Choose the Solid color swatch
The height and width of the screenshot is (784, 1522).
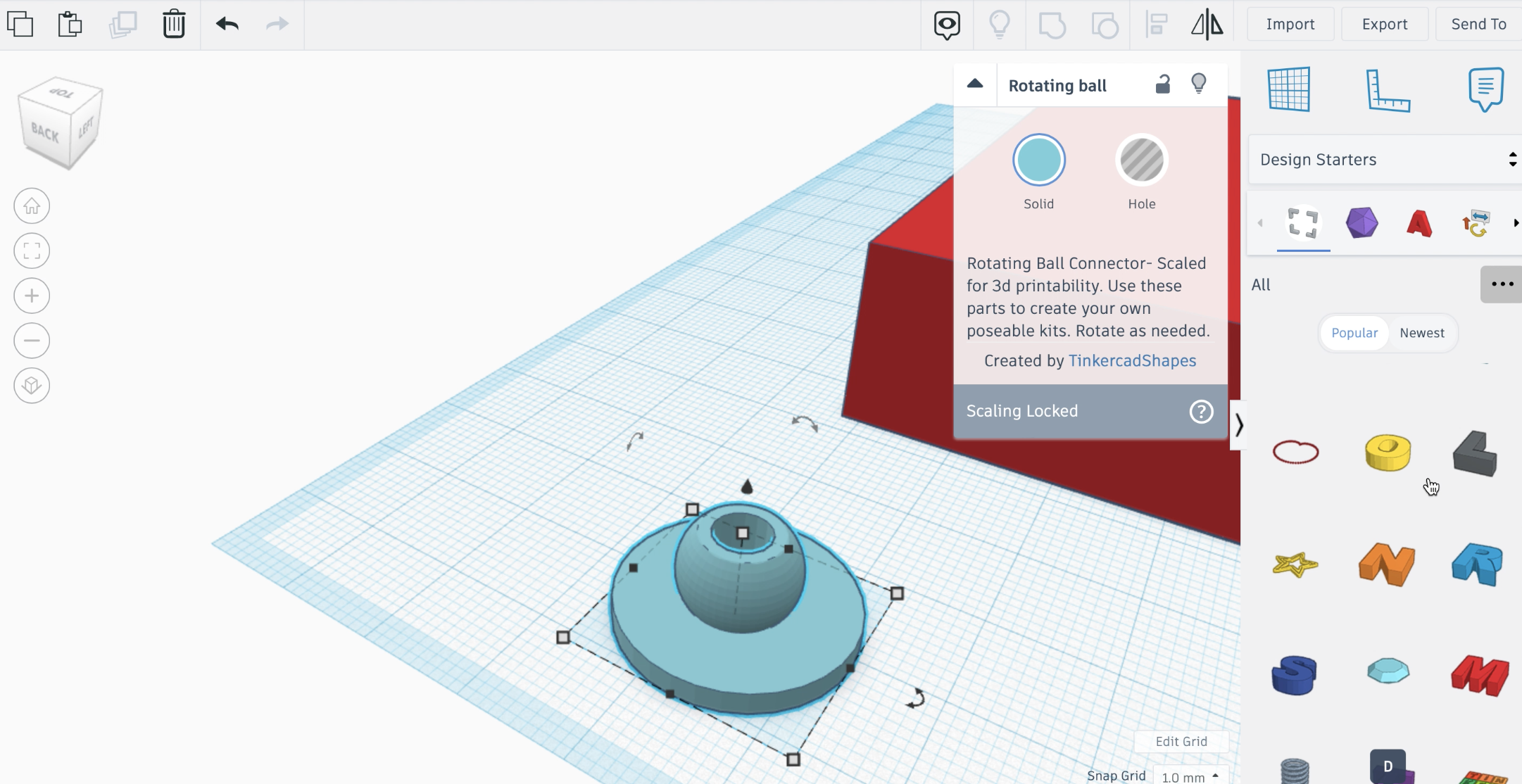pos(1039,160)
